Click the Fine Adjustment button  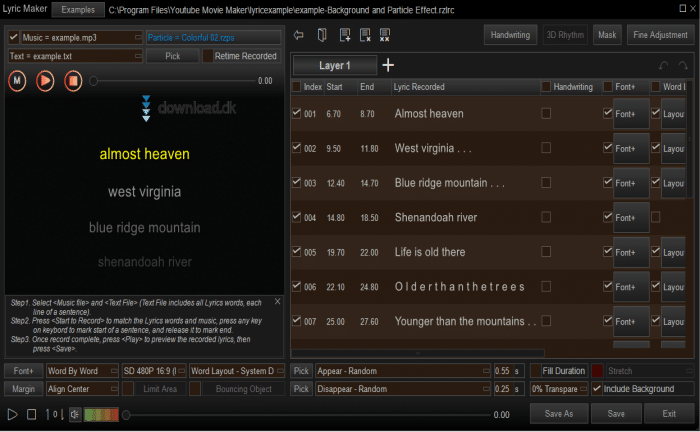point(659,36)
